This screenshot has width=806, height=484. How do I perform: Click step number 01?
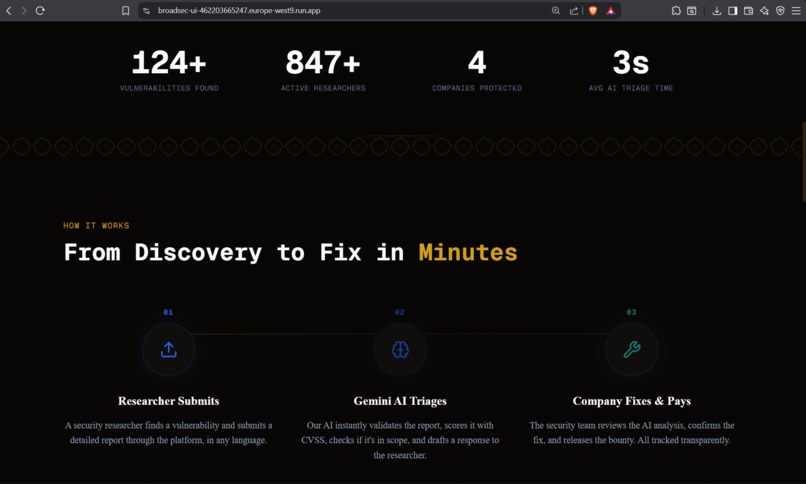(x=168, y=312)
